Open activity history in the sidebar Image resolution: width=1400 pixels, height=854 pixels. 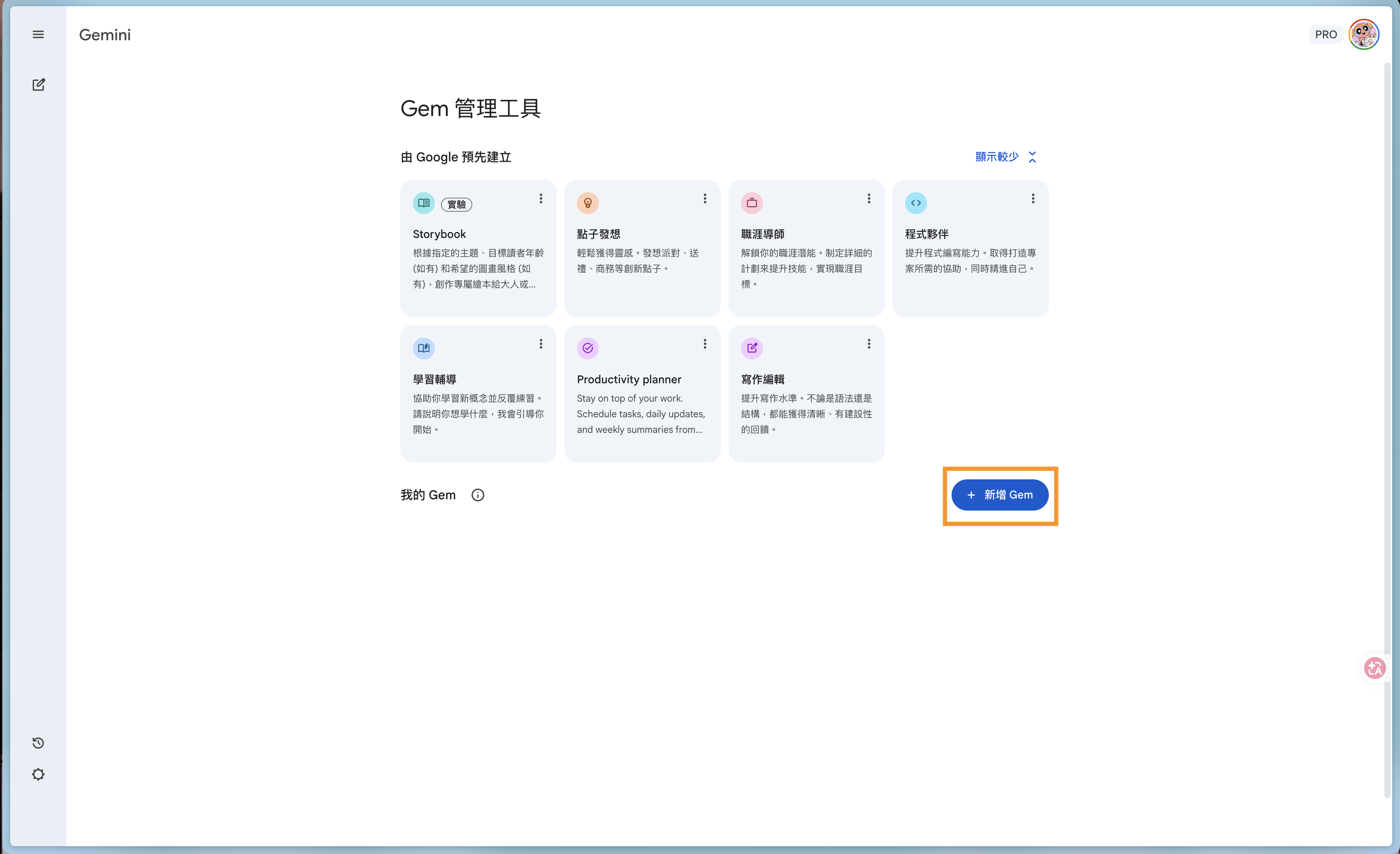click(x=38, y=743)
